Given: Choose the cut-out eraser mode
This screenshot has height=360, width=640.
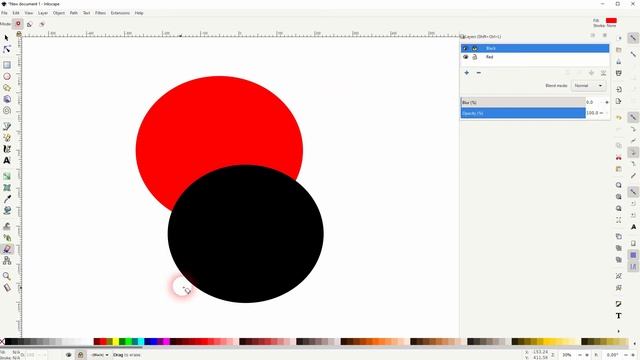Looking at the screenshot, I should [x=30, y=24].
